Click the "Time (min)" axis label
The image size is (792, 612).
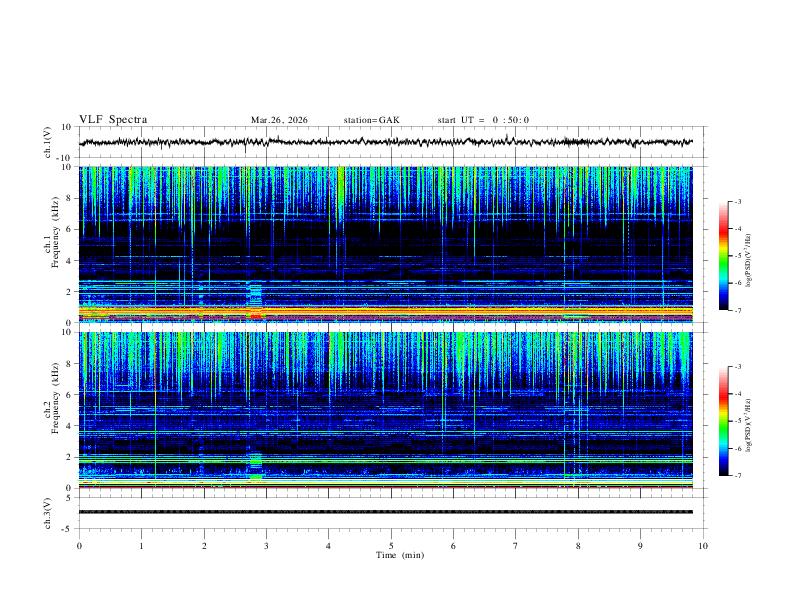pos(400,555)
